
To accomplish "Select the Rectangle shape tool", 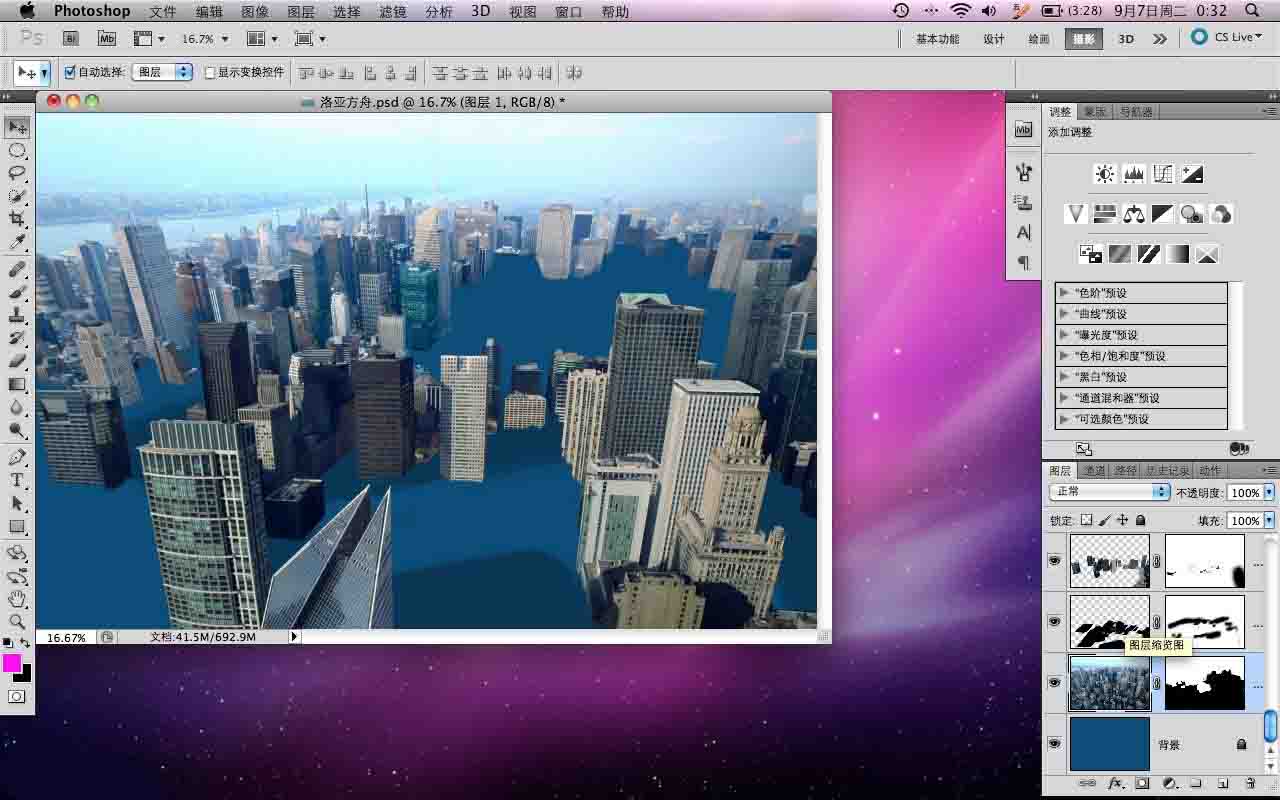I will tap(17, 526).
